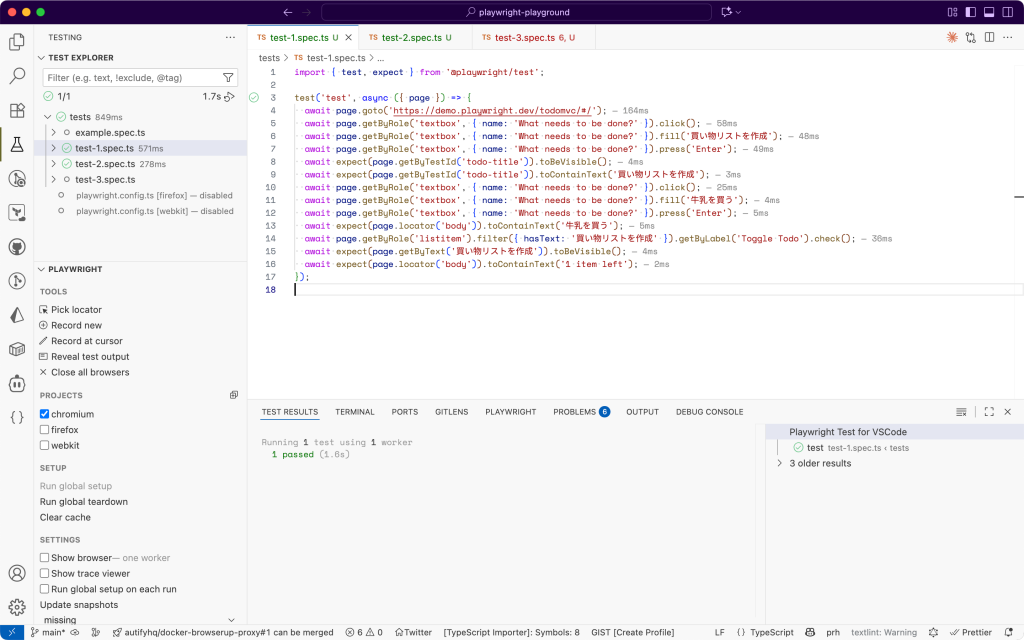
Task: Click Record new
Action: coord(71,325)
